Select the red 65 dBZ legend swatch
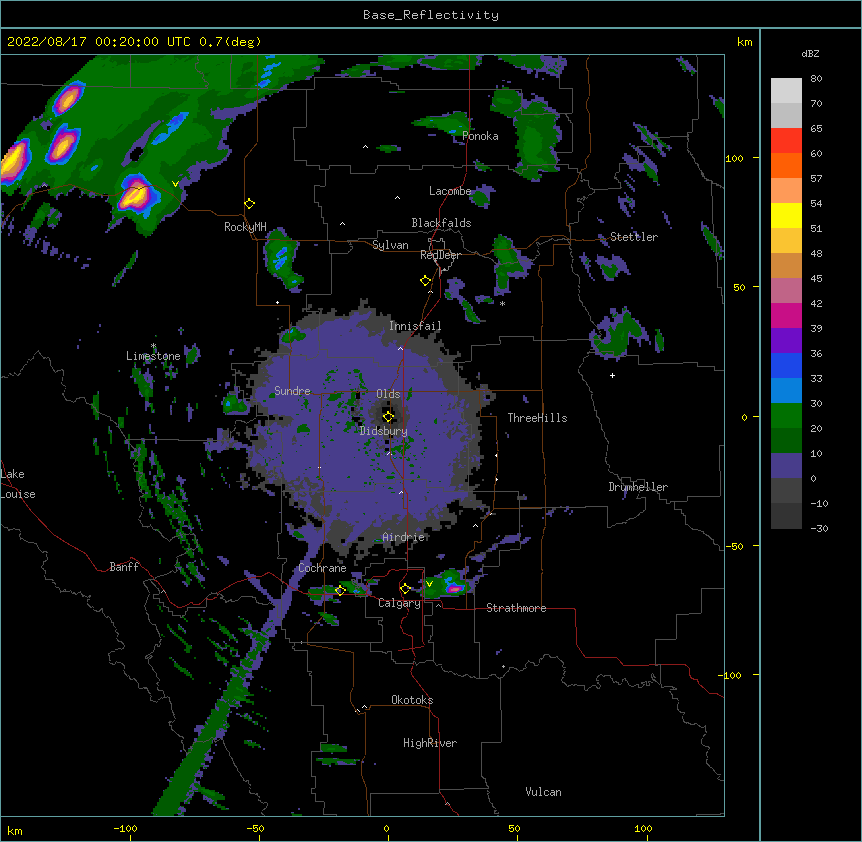Viewport: 862px width, 842px height. tap(786, 141)
